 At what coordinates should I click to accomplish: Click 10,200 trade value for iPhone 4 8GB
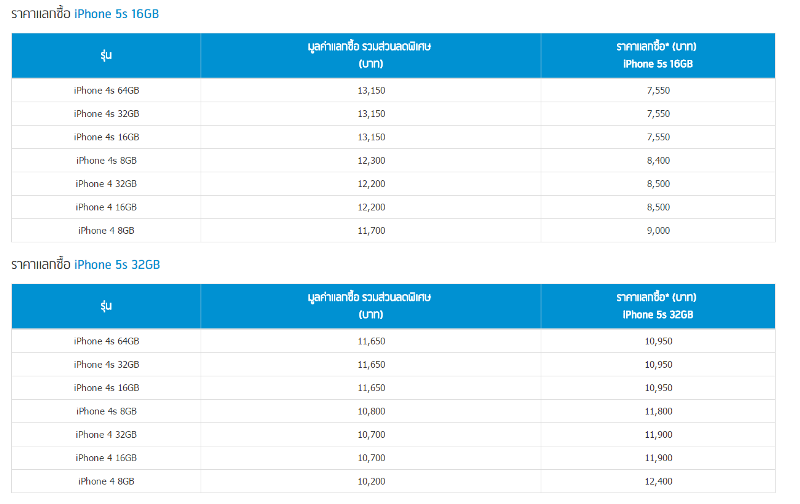click(371, 481)
